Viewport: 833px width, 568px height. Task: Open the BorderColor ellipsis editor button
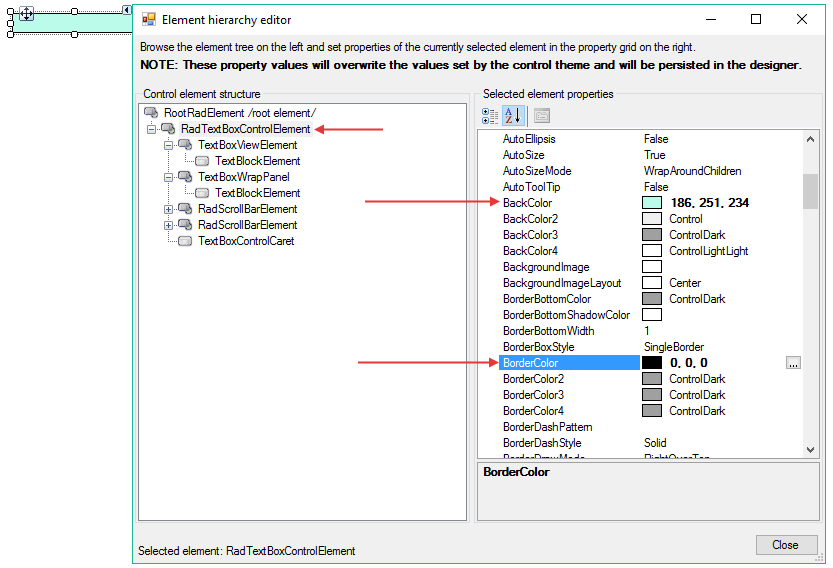[793, 363]
